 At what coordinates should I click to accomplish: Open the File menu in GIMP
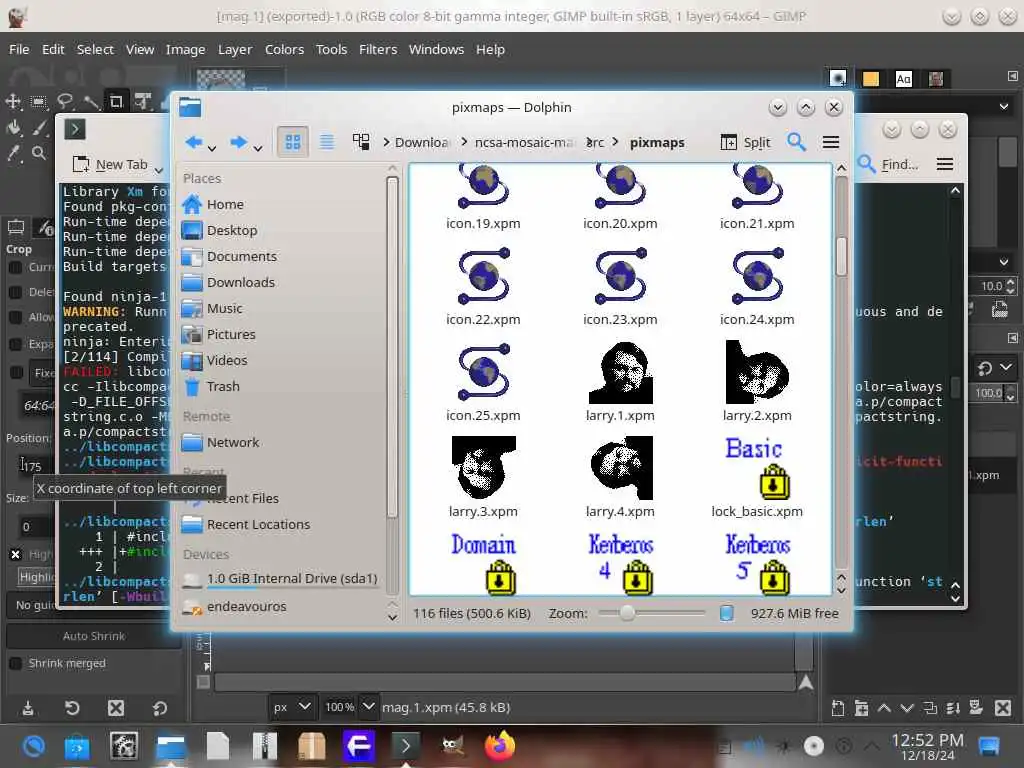click(19, 49)
